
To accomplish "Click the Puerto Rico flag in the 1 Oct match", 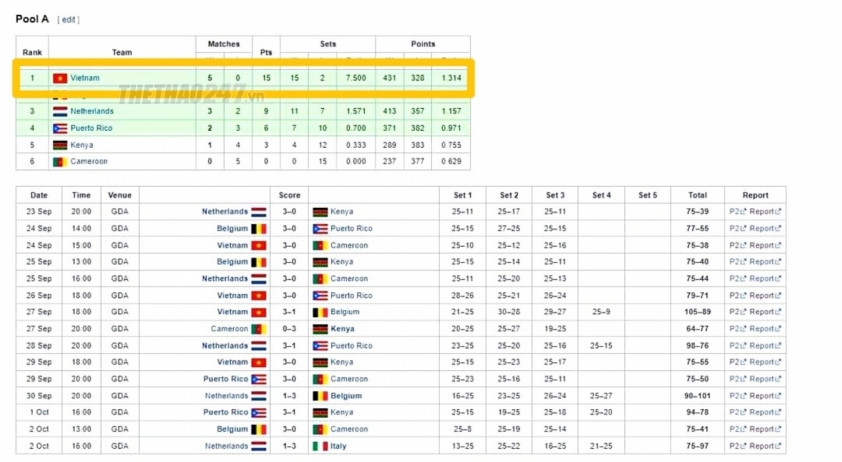I will point(259,413).
